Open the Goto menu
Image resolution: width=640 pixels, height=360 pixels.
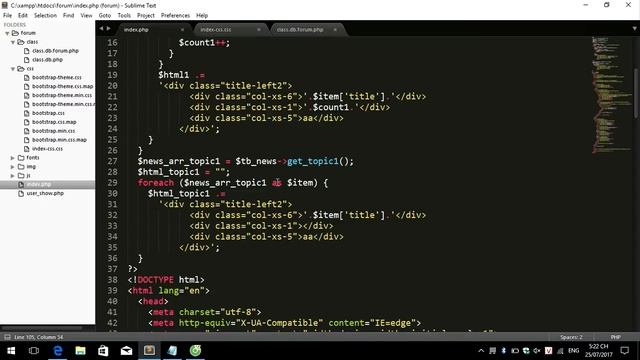(105, 16)
